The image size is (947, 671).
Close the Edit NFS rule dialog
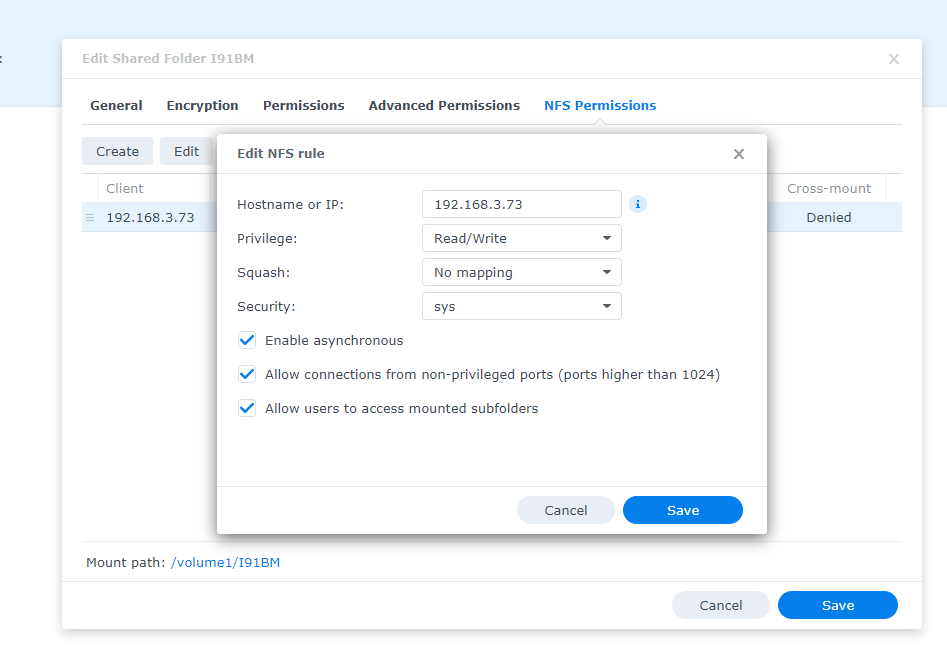[x=738, y=154]
